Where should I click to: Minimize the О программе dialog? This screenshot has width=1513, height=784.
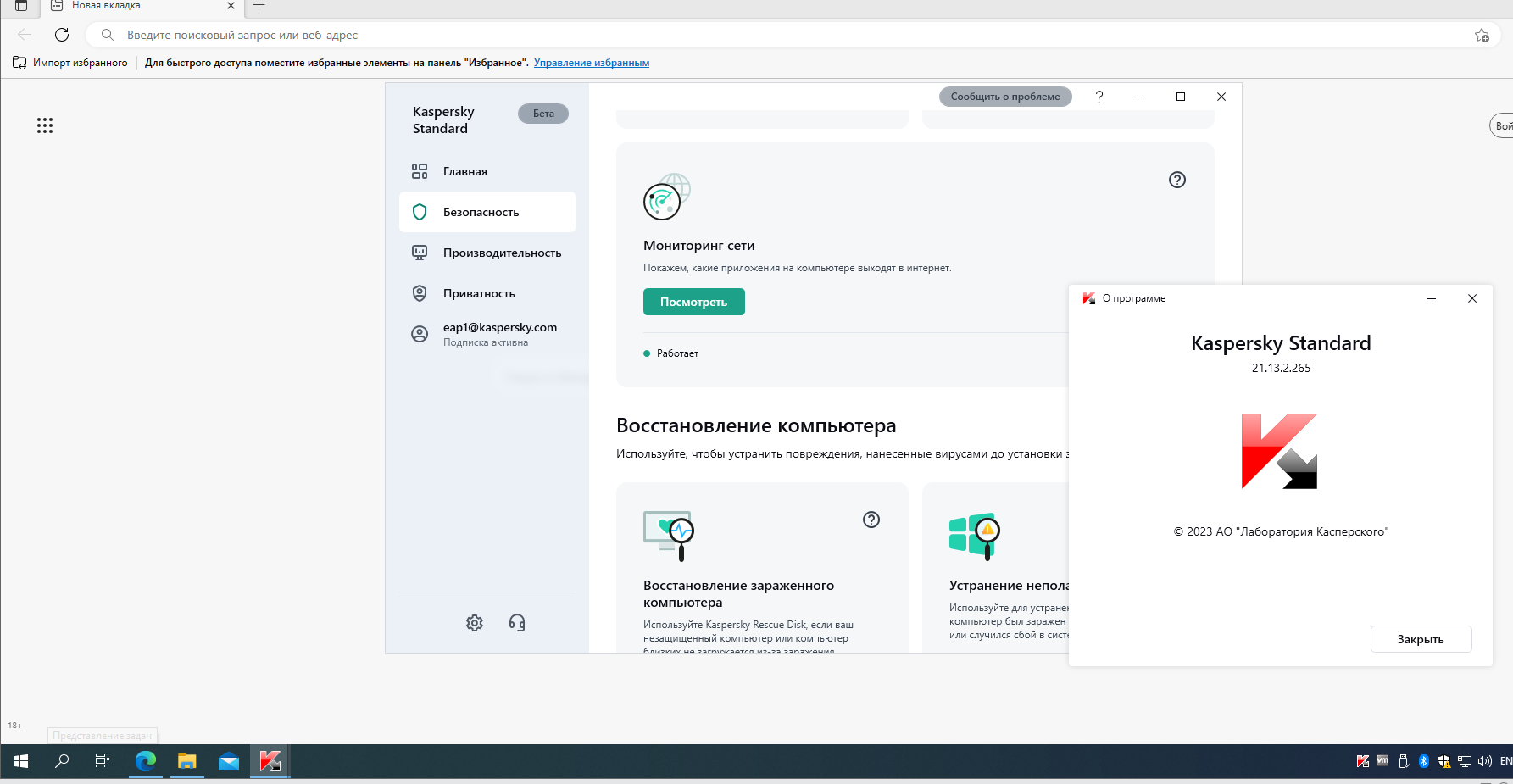1432,298
